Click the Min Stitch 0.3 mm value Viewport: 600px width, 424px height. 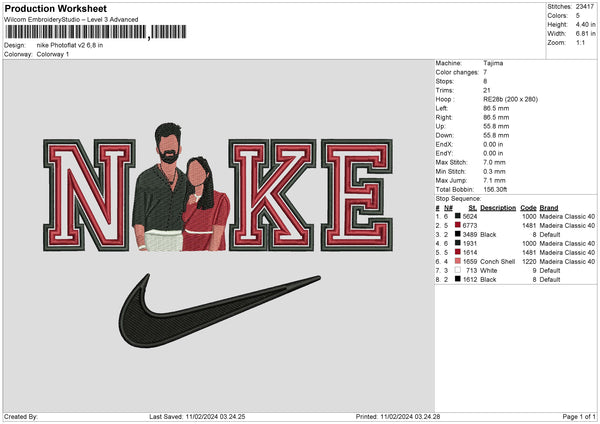(494, 171)
